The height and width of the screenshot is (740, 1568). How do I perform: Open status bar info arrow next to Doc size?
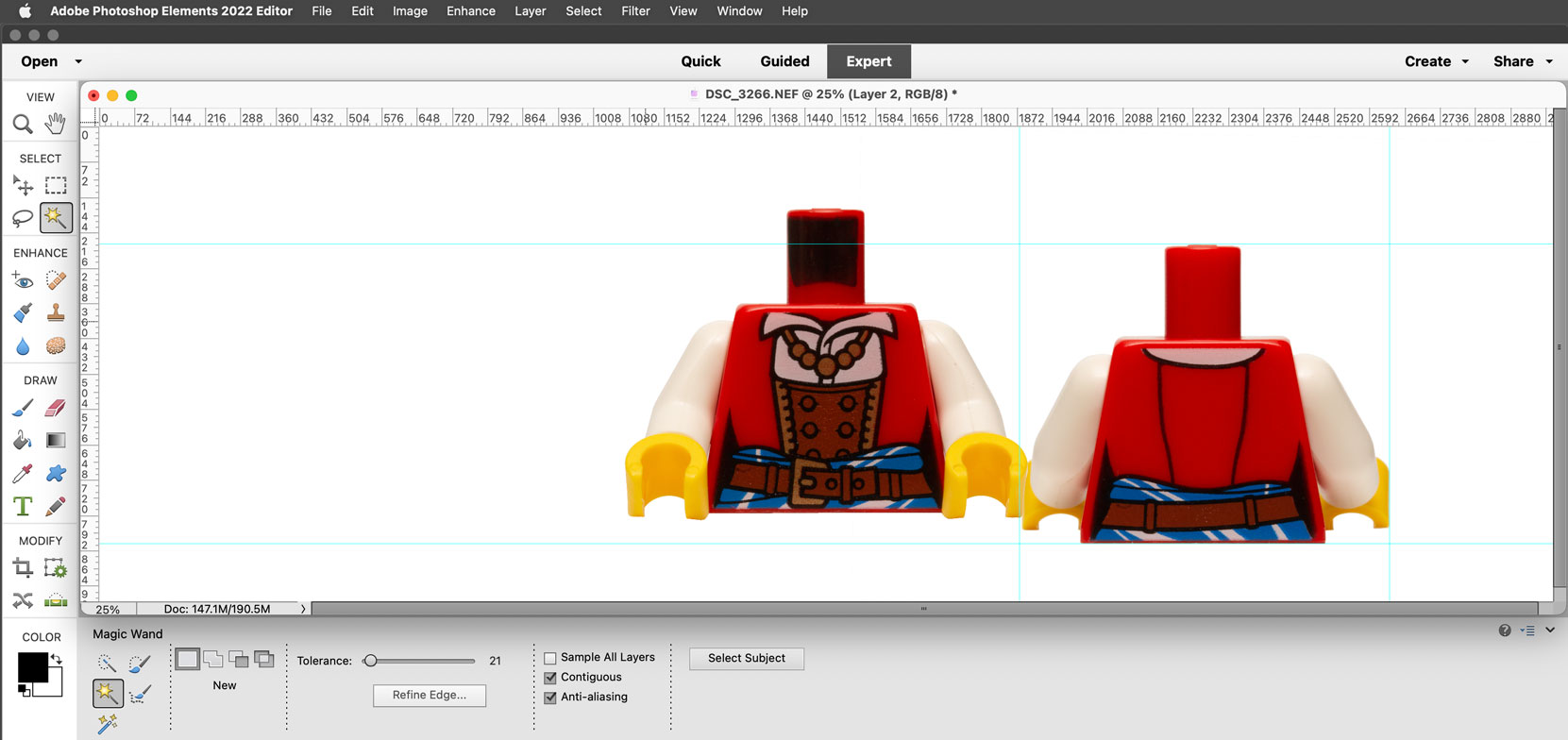coord(303,609)
